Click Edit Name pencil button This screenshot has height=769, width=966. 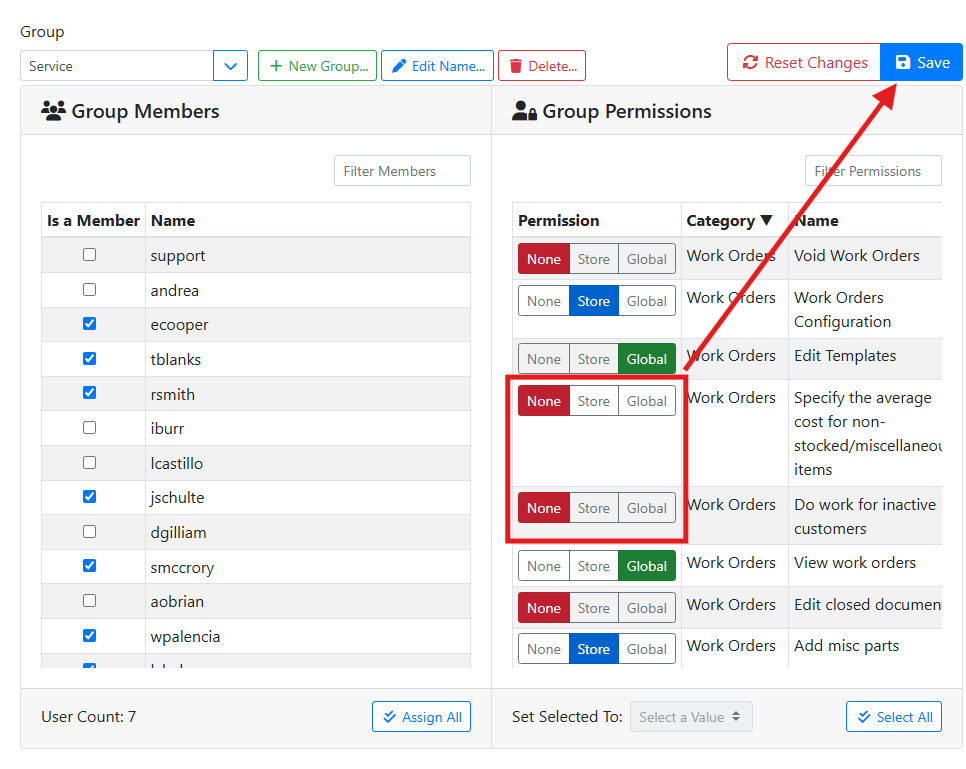coord(437,66)
